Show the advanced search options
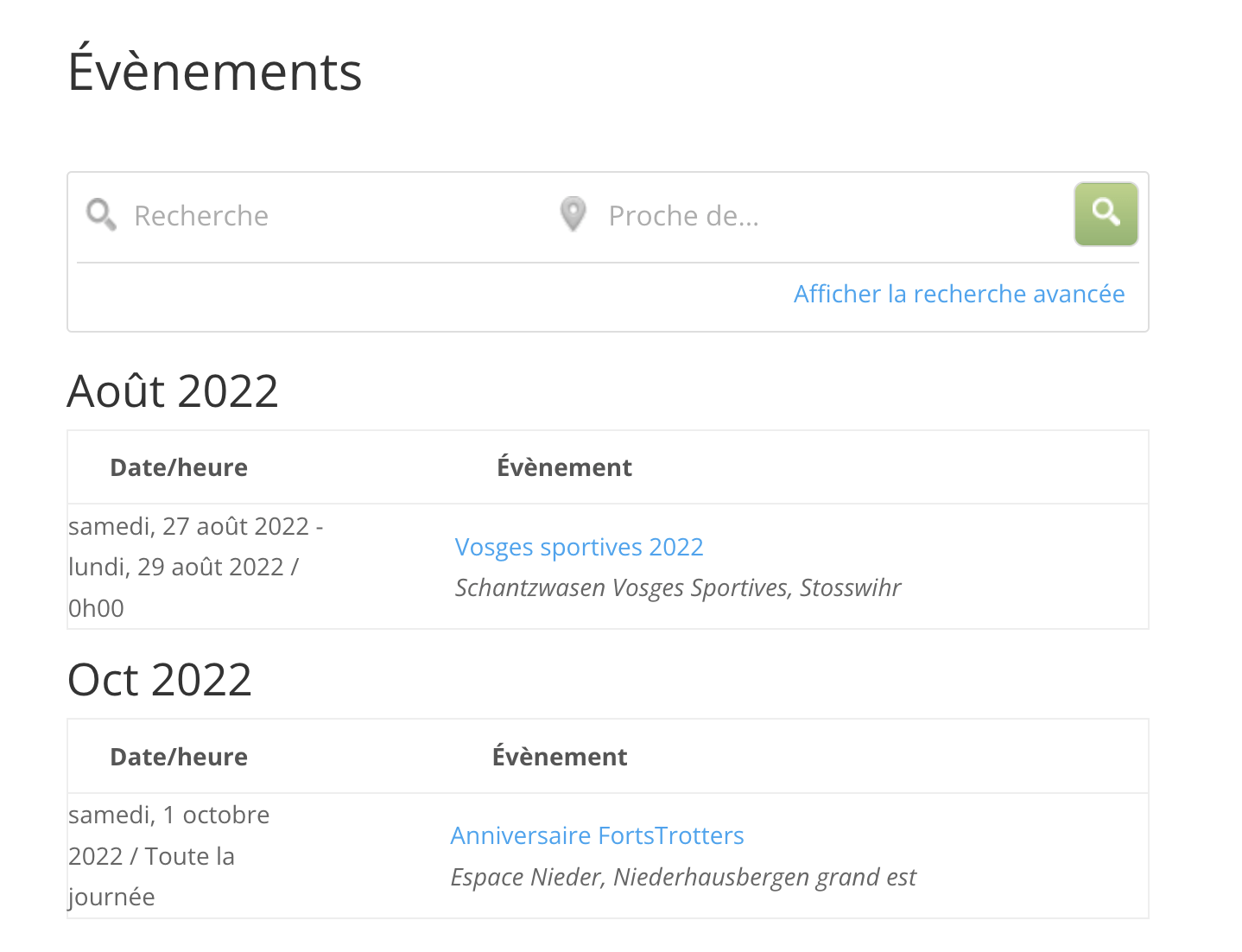The image size is (1242, 952). pyautogui.click(x=959, y=295)
